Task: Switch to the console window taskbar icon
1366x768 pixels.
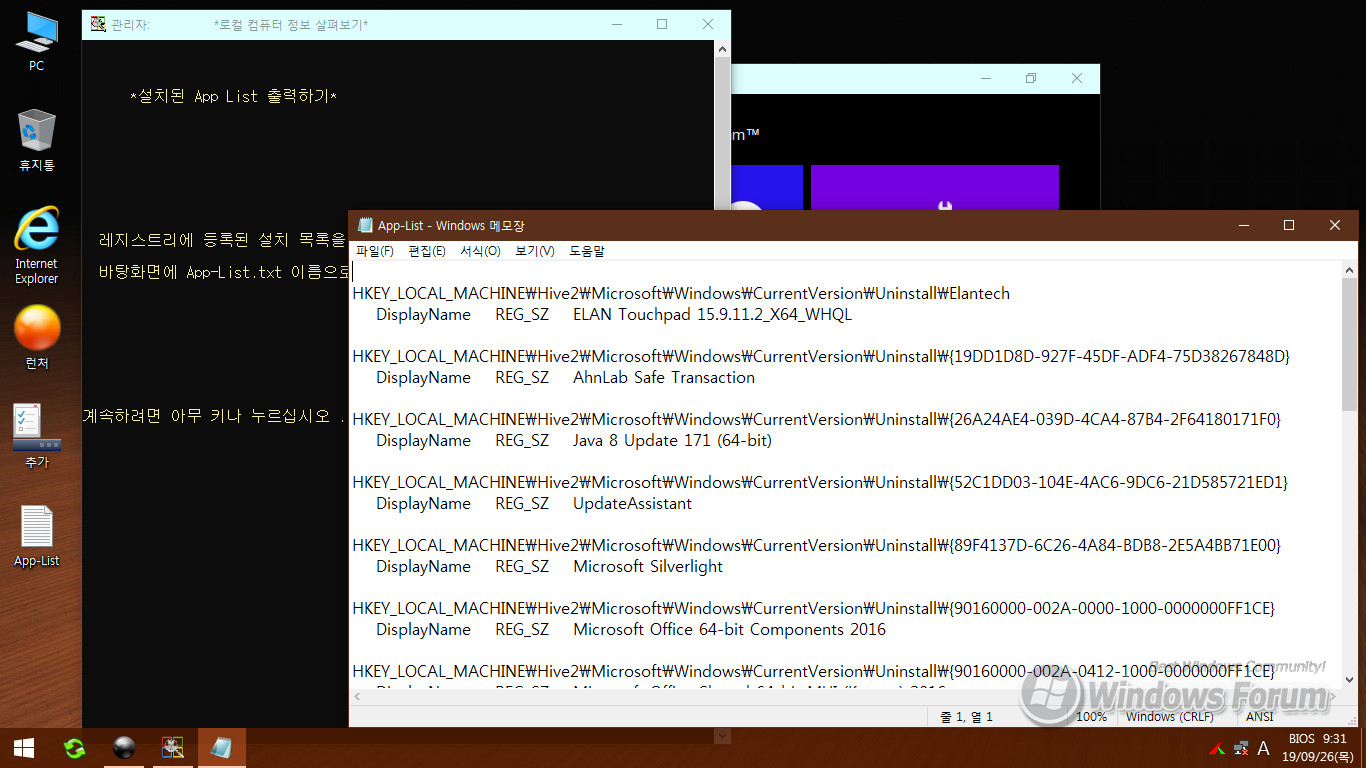Action: coord(173,748)
